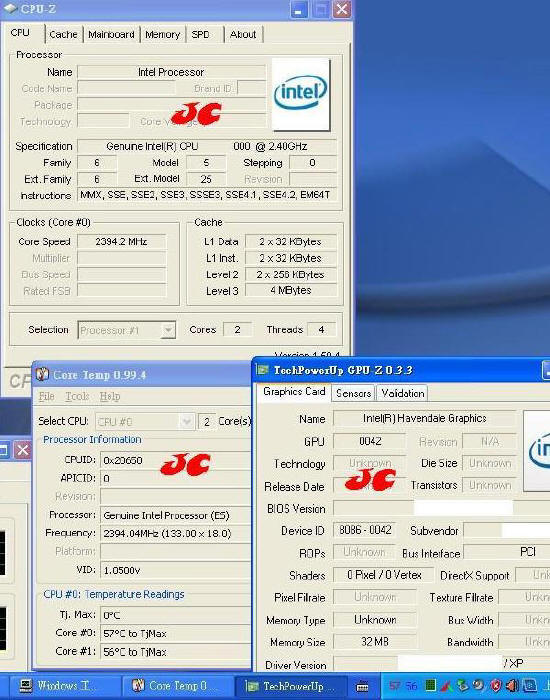Click the Device ID 8086 - 0042 field

365,530
